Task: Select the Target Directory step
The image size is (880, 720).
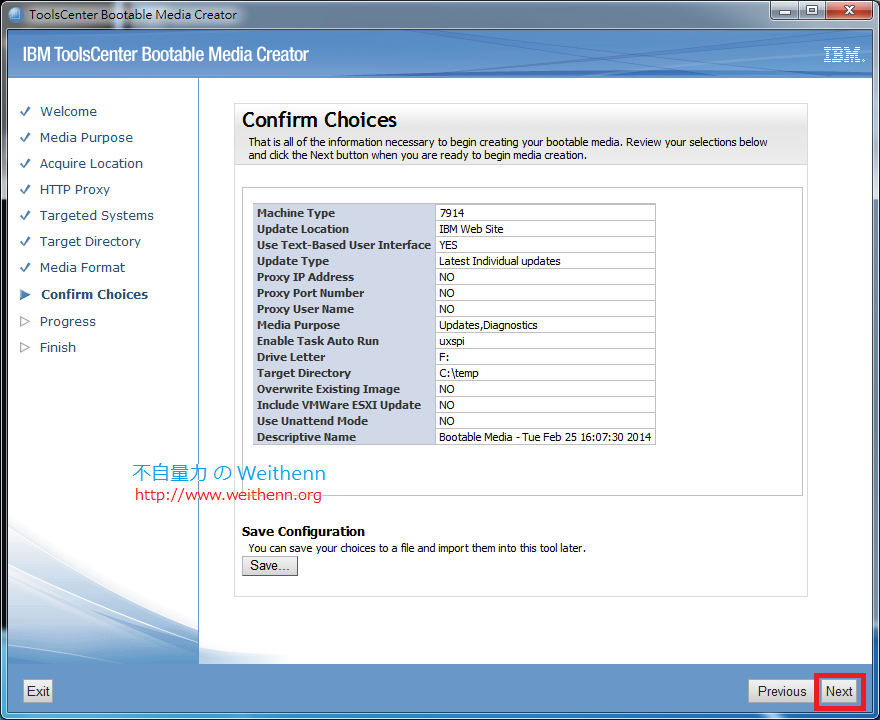Action: click(x=90, y=241)
